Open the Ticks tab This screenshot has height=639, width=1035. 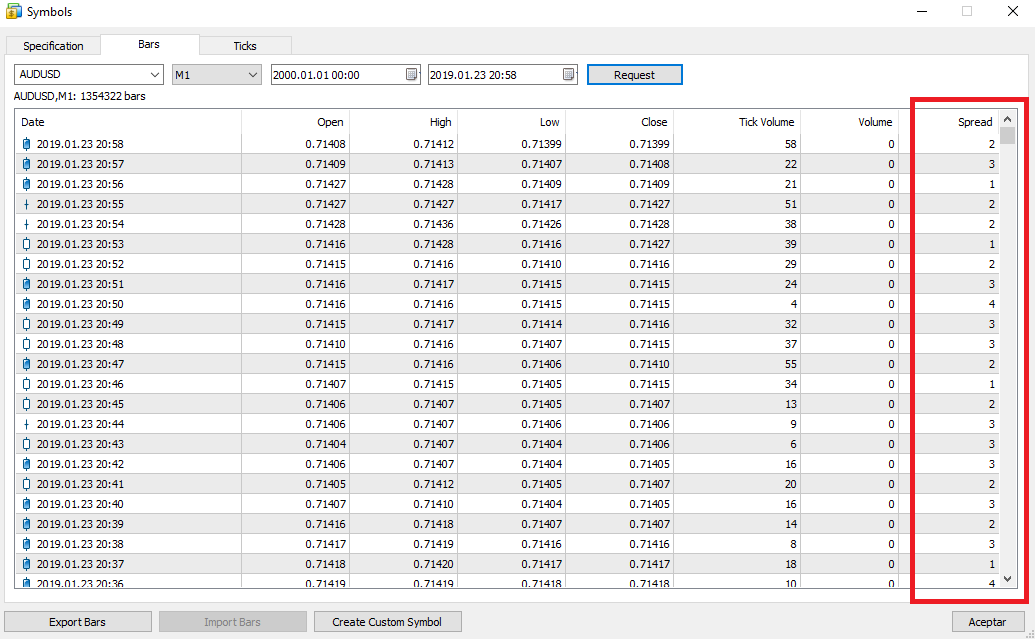tap(245, 46)
